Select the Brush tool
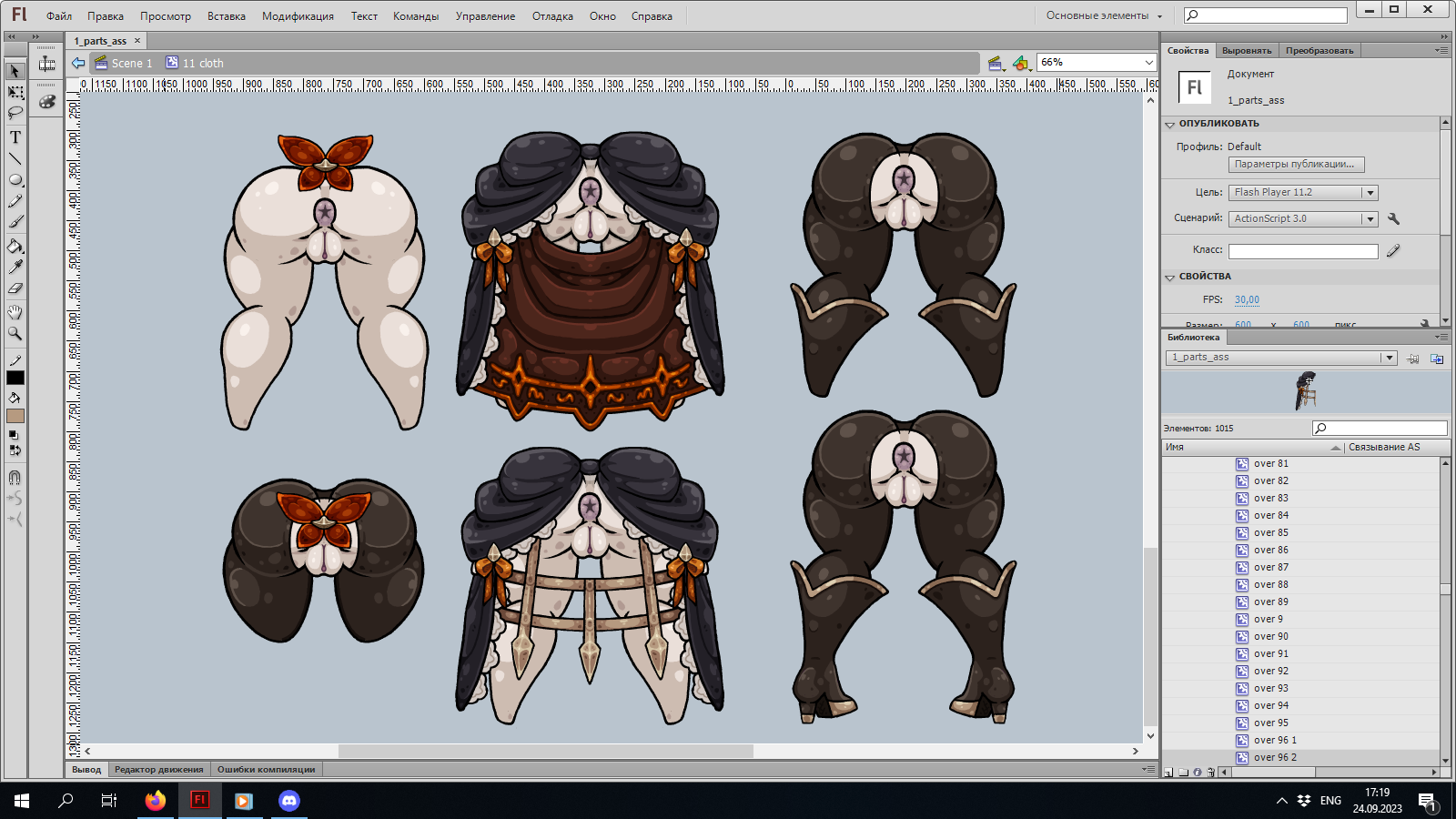1456x819 pixels. (15, 223)
